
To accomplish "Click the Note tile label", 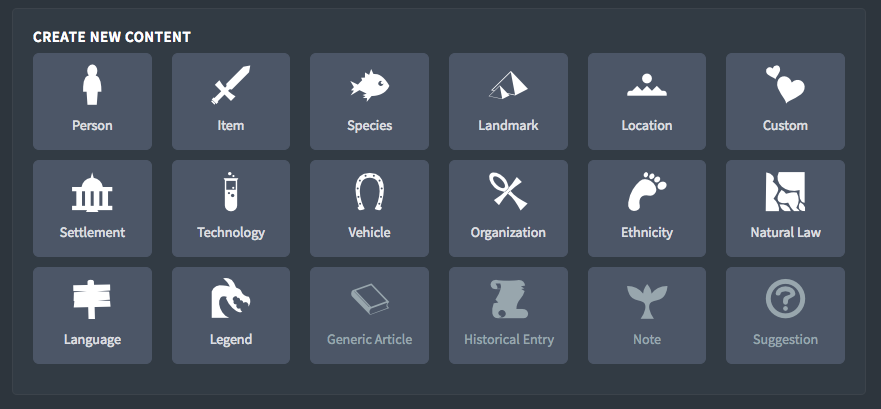I will pos(647,339).
